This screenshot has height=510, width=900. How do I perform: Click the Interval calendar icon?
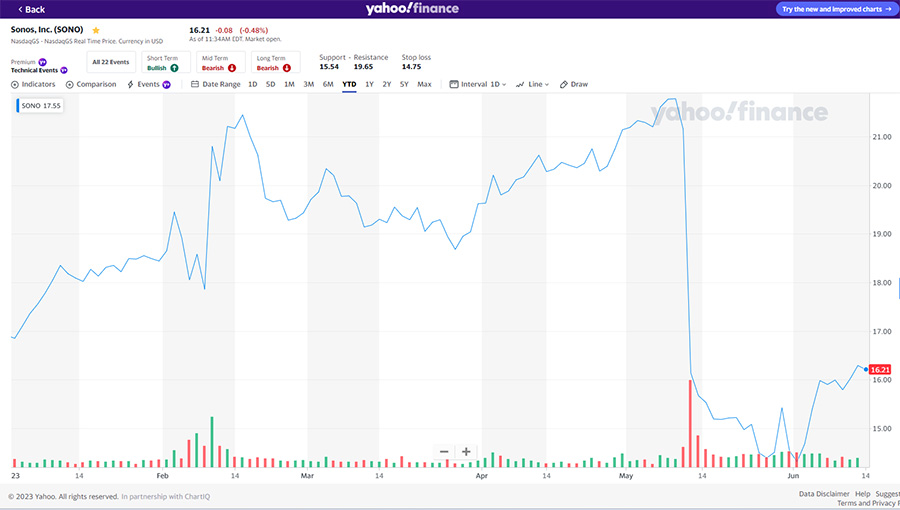point(454,84)
